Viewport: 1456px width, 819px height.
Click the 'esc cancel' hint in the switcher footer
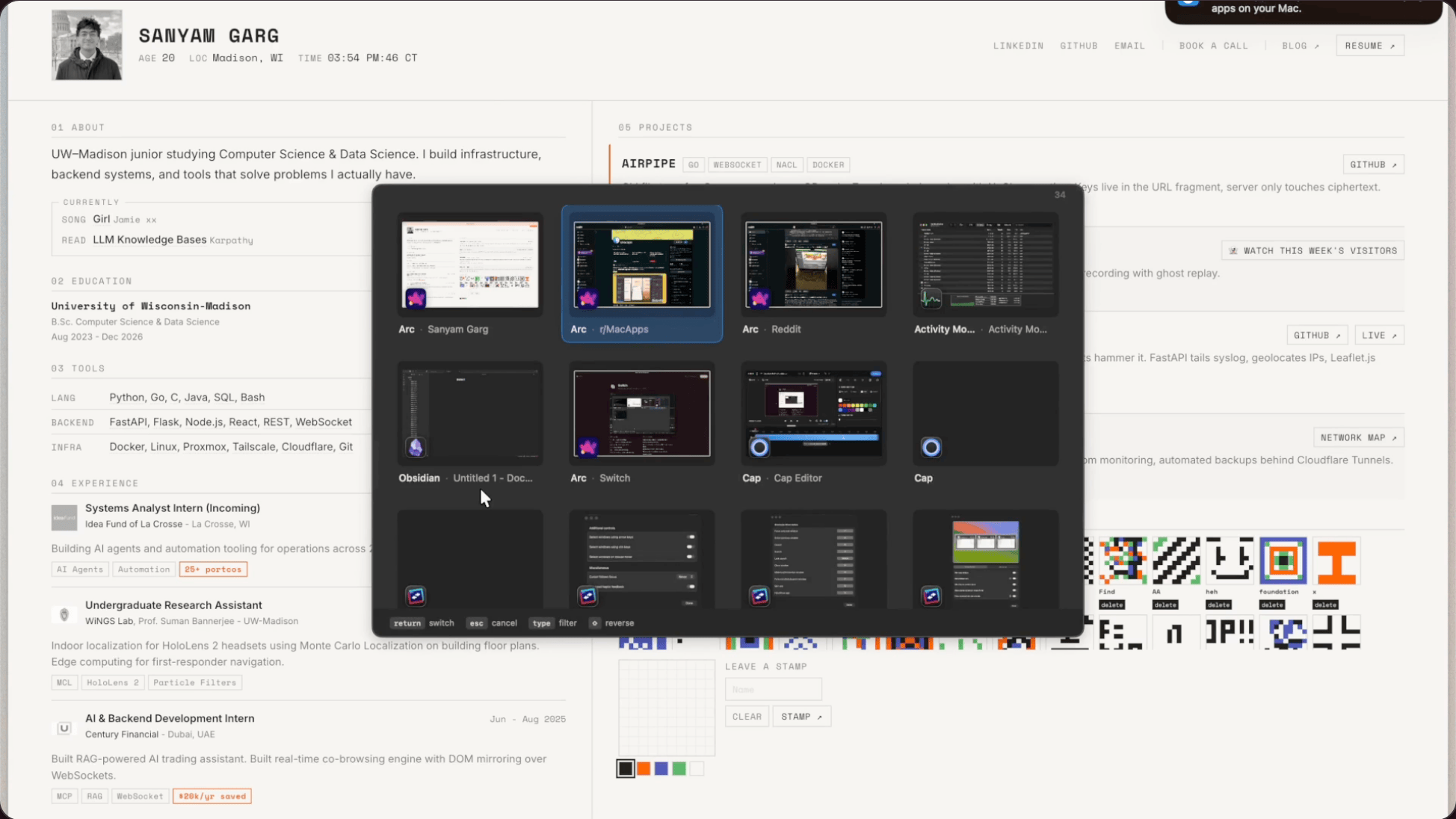pos(492,622)
